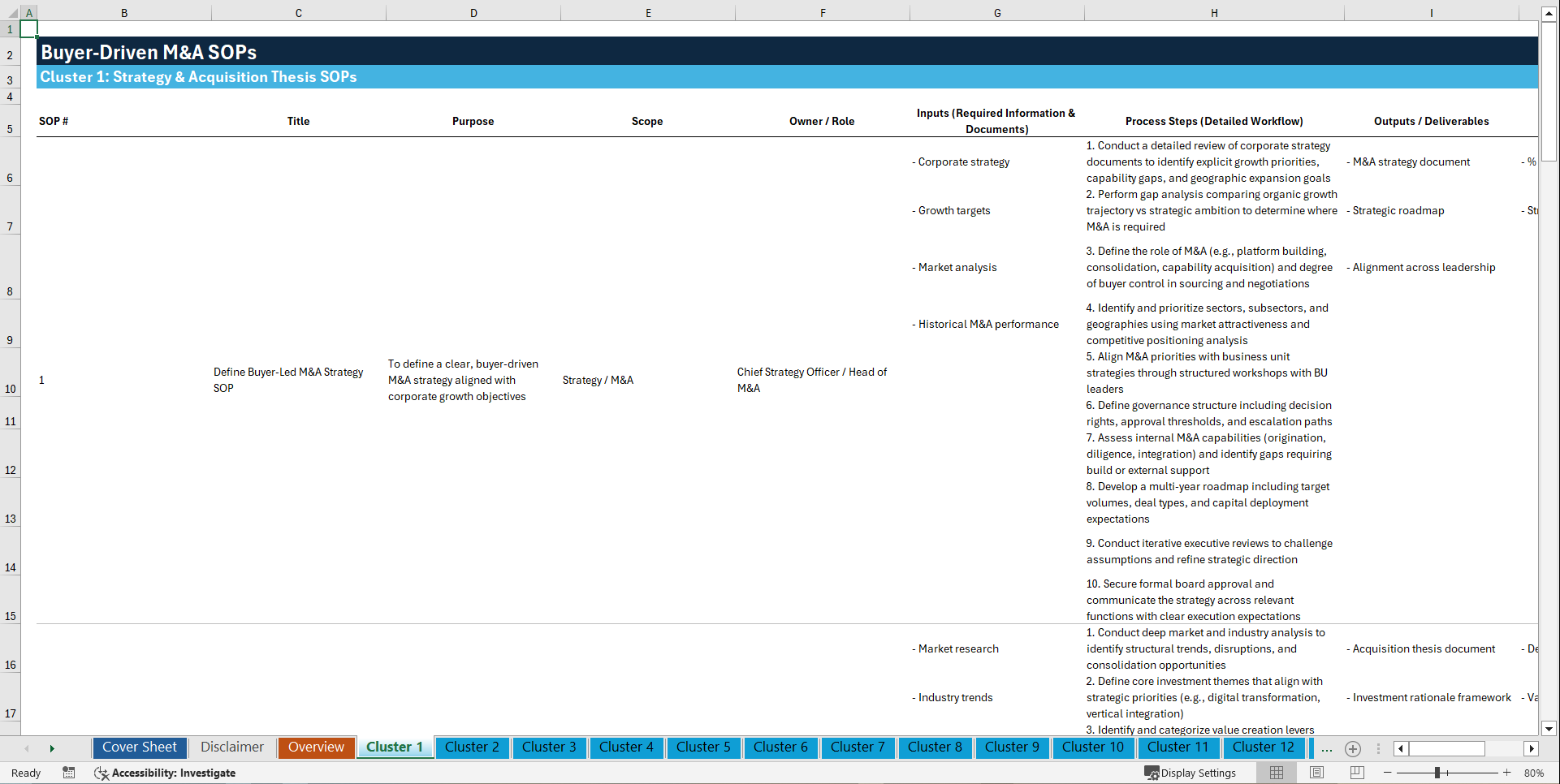
Task: Zoom in with the plus button
Action: click(1508, 773)
